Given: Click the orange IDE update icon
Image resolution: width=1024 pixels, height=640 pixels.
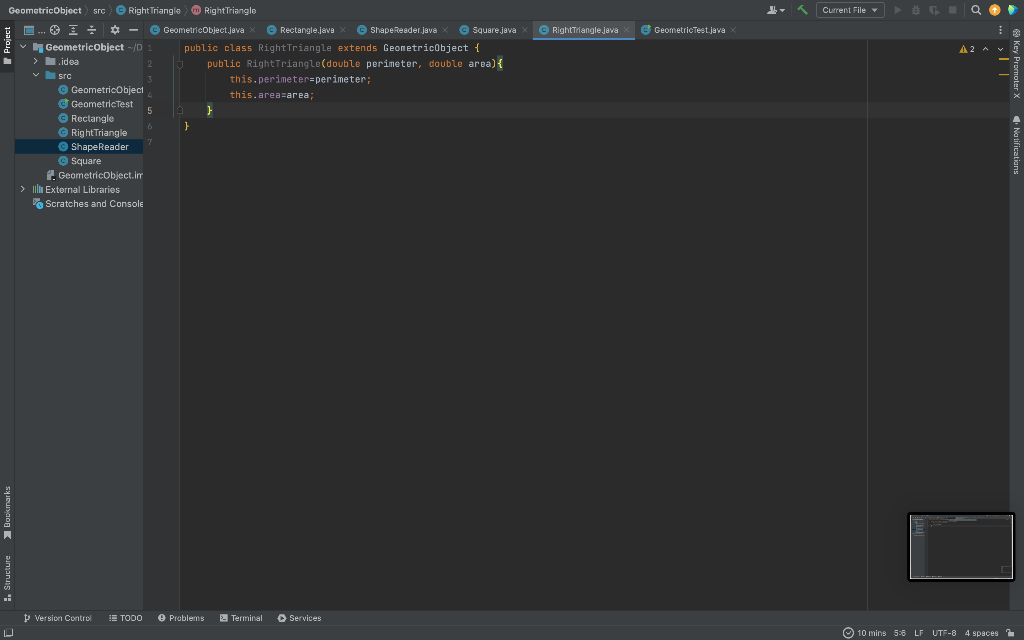Looking at the screenshot, I should (x=994, y=10).
